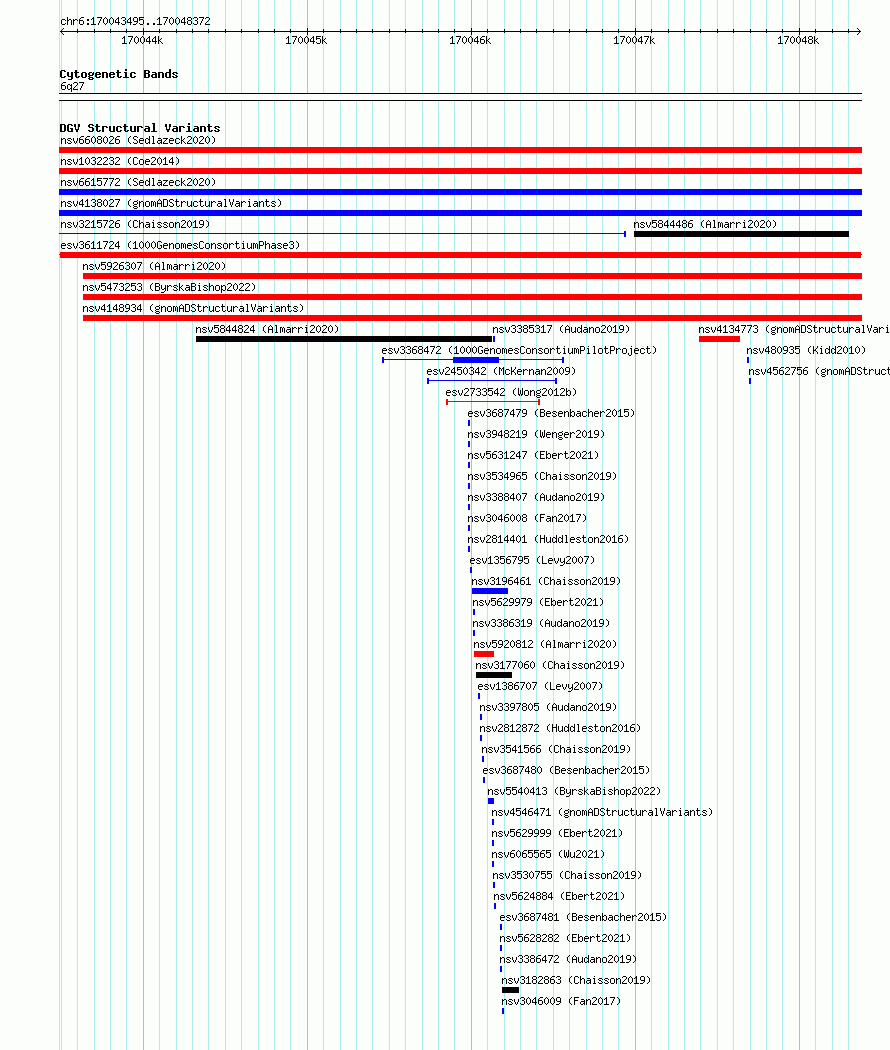Viewport: 890px width, 1050px height.
Task: Click the blue glyph under esv3368472
Action: (x=473, y=360)
